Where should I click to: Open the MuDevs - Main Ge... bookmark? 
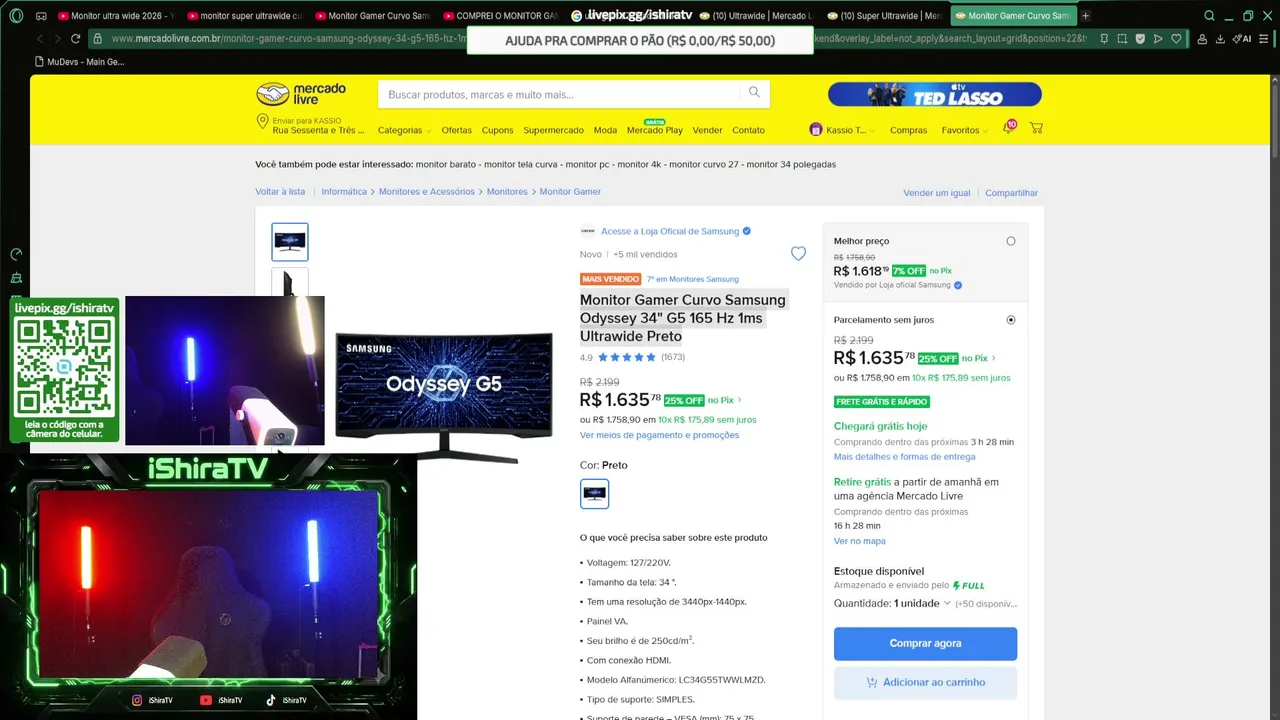coord(79,61)
